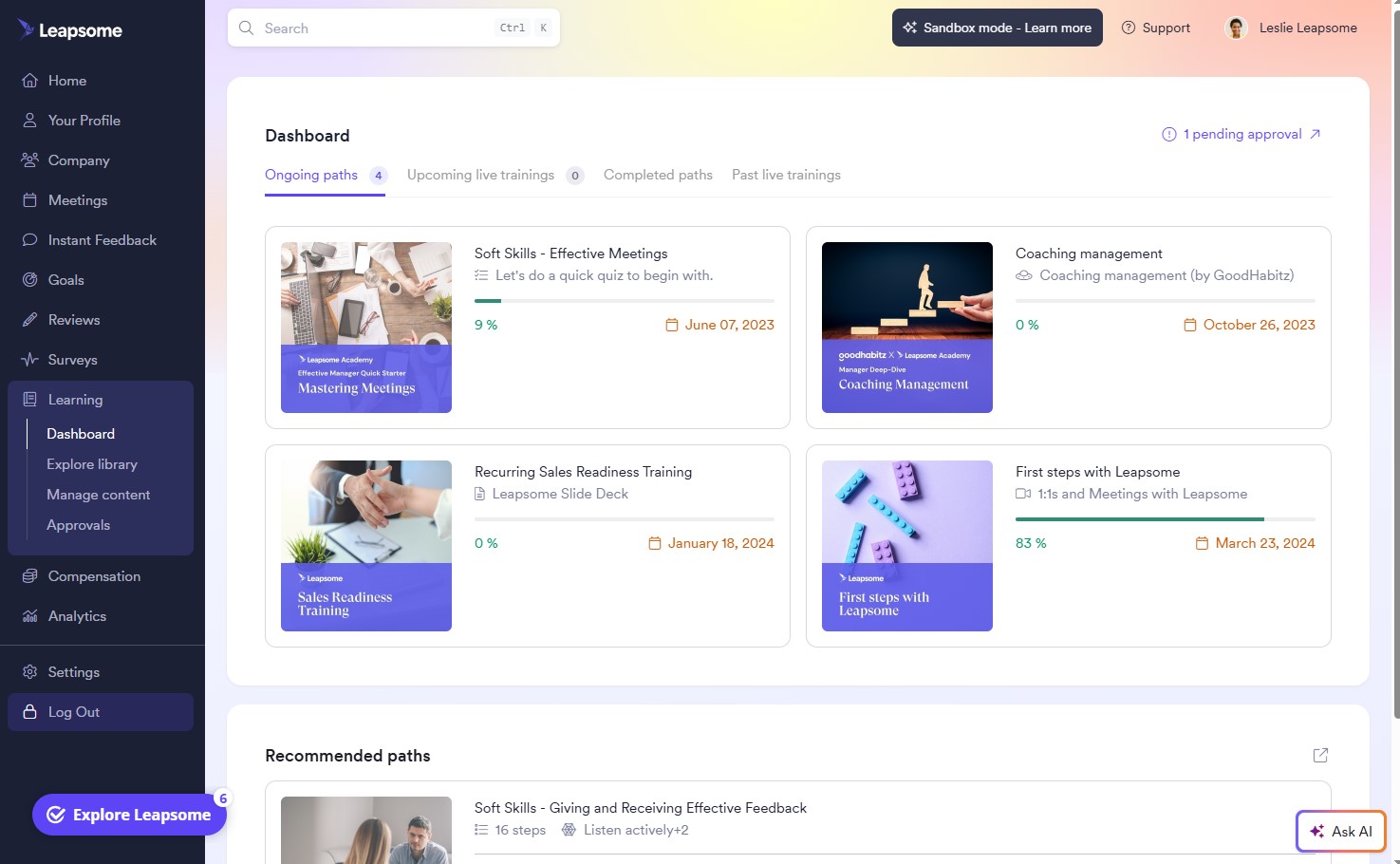Screen dimensions: 1400x864
Task: Open the First steps with Leapsome thumbnail
Action: [907, 546]
